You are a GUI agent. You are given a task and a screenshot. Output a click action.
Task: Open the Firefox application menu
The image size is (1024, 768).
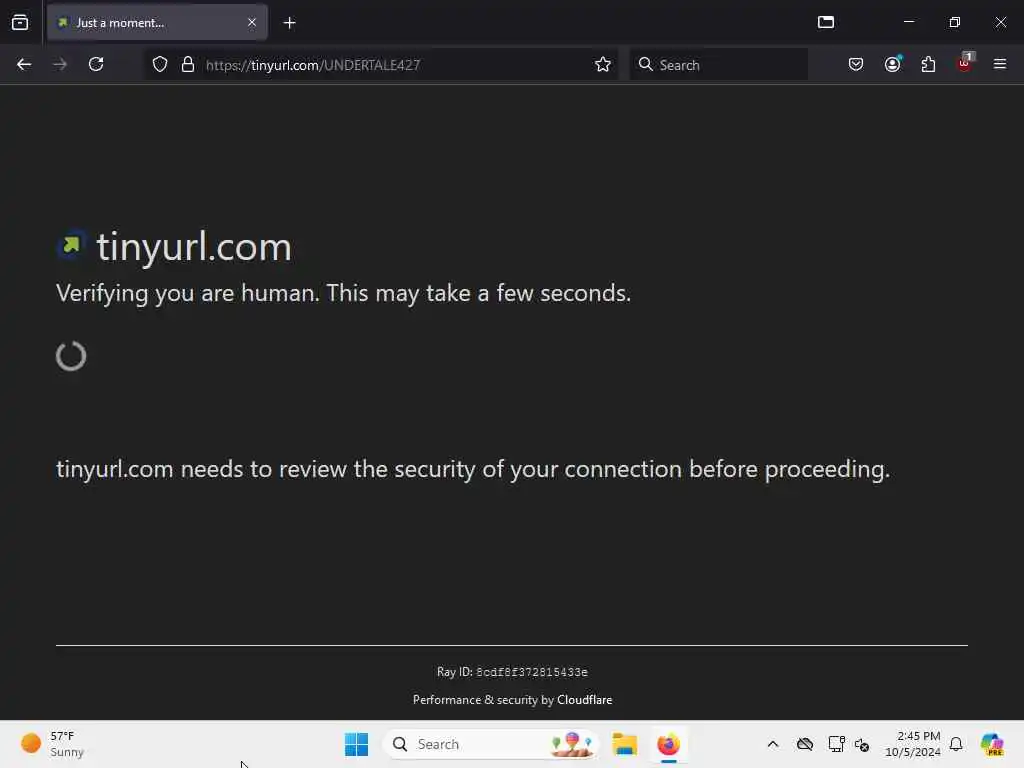tap(1000, 65)
